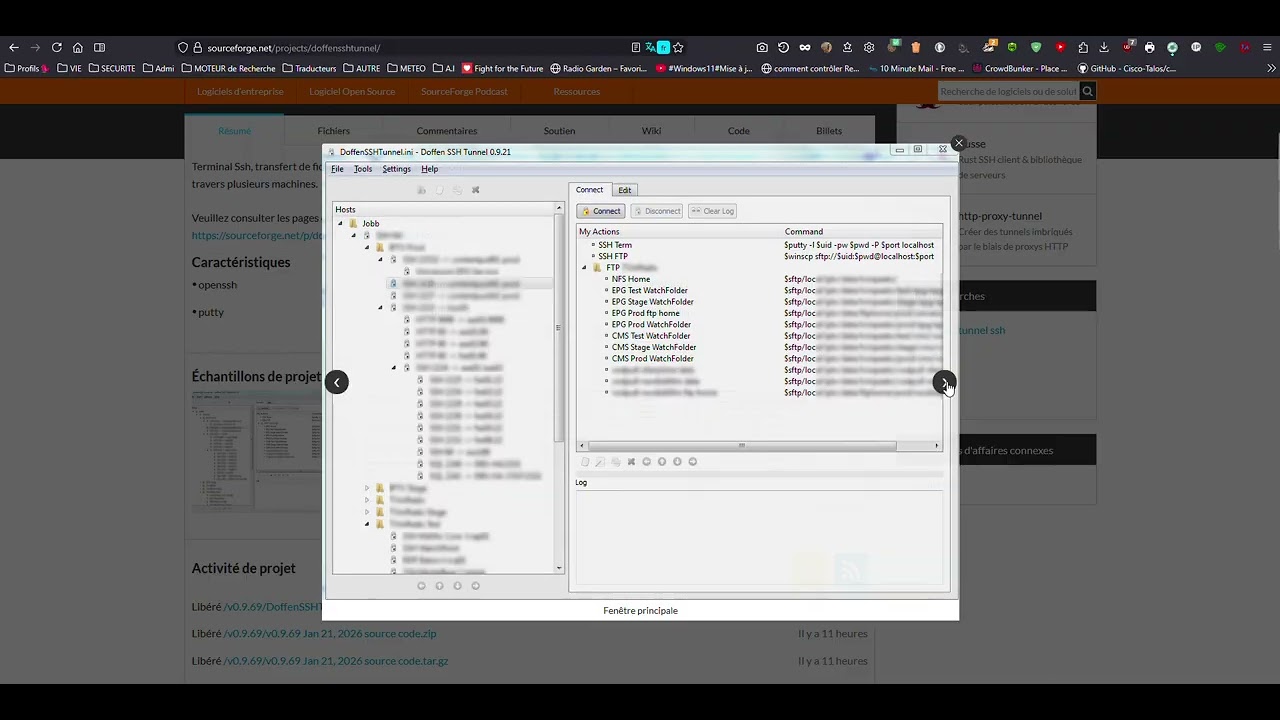This screenshot has width=1280, height=720.
Task: Select EPG Prod ftp home action
Action: (x=645, y=313)
